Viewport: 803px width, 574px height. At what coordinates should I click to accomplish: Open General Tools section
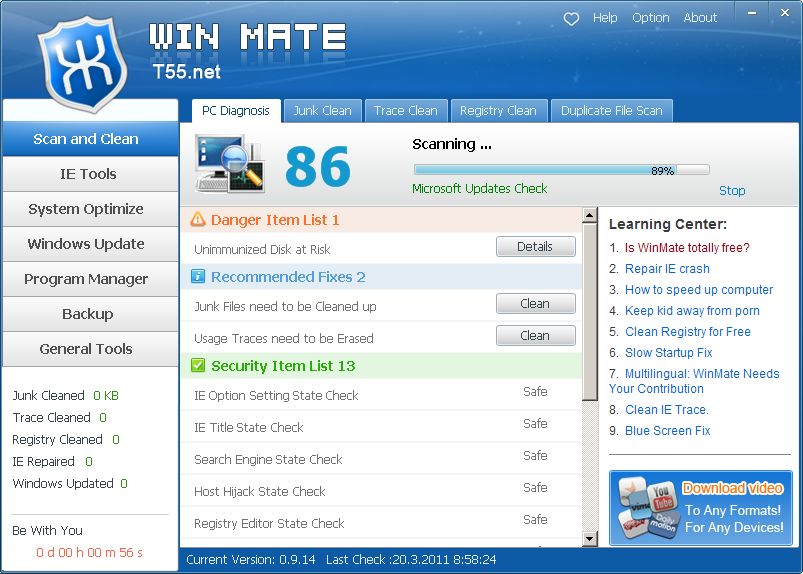pos(90,349)
